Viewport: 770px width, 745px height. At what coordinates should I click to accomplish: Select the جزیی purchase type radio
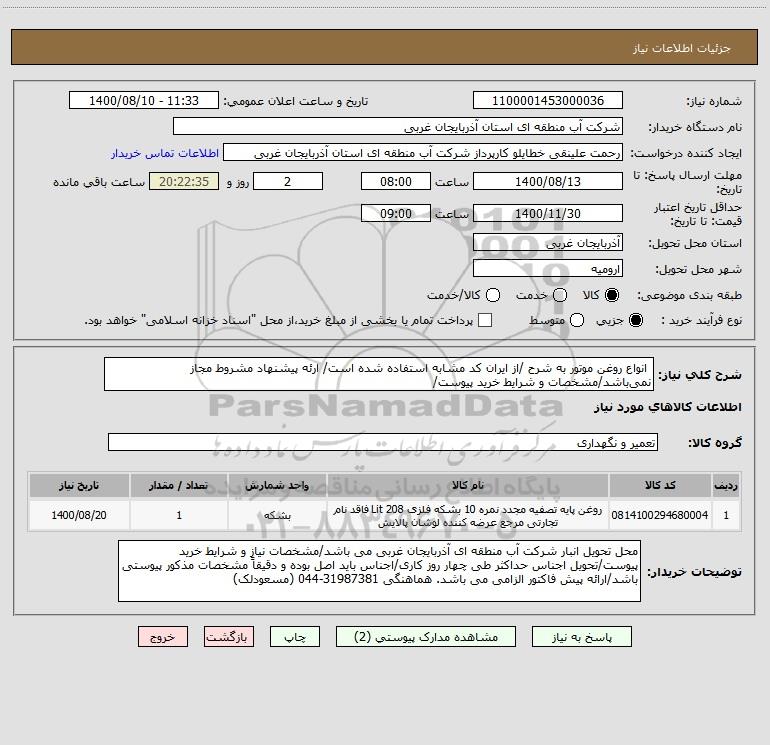pyautogui.click(x=636, y=320)
